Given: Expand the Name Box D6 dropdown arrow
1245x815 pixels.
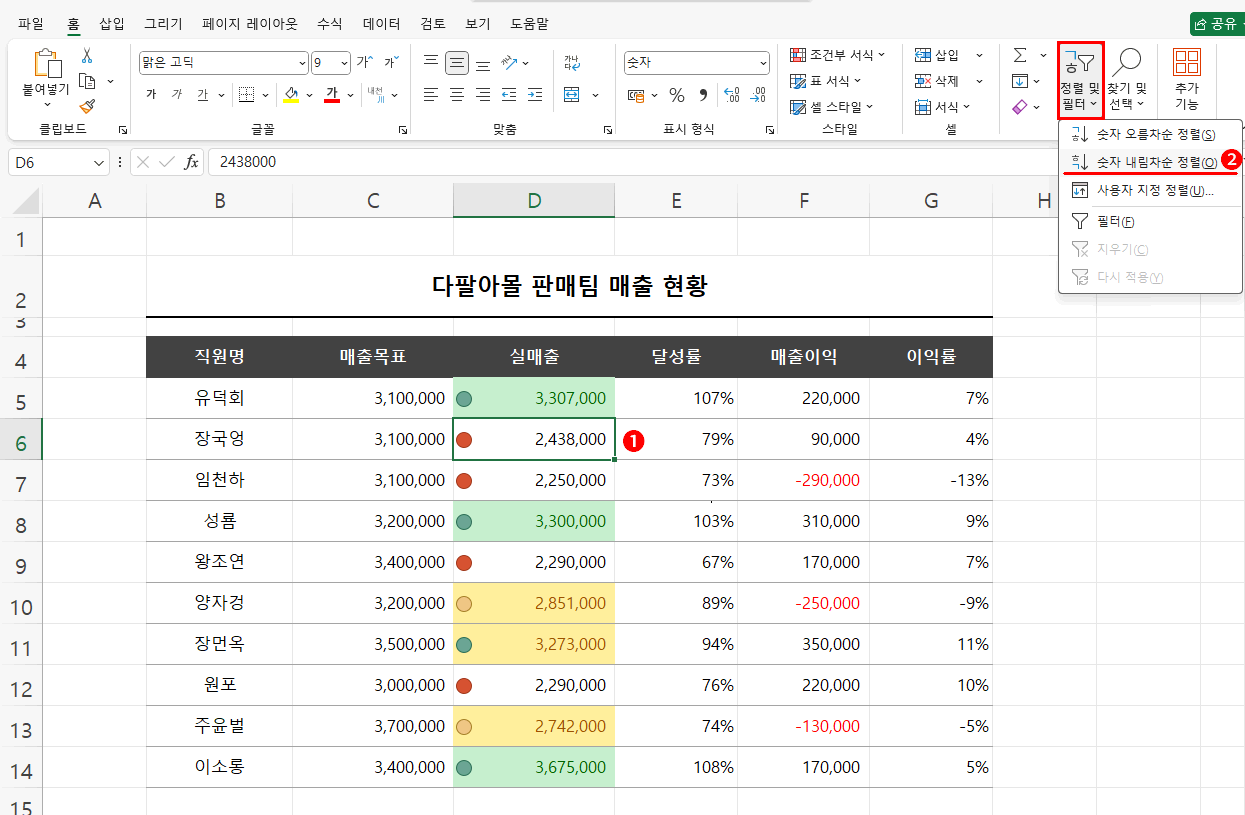Looking at the screenshot, I should point(99,162).
